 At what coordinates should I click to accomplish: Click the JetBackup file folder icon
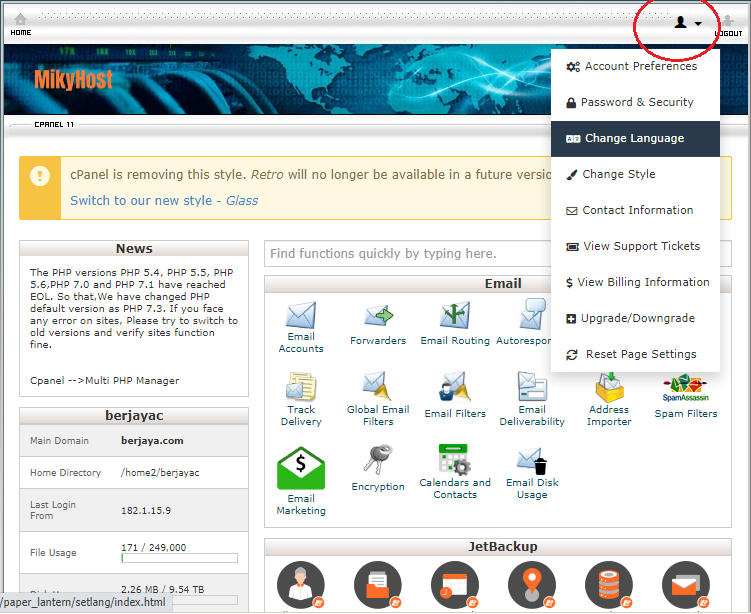pos(378,585)
